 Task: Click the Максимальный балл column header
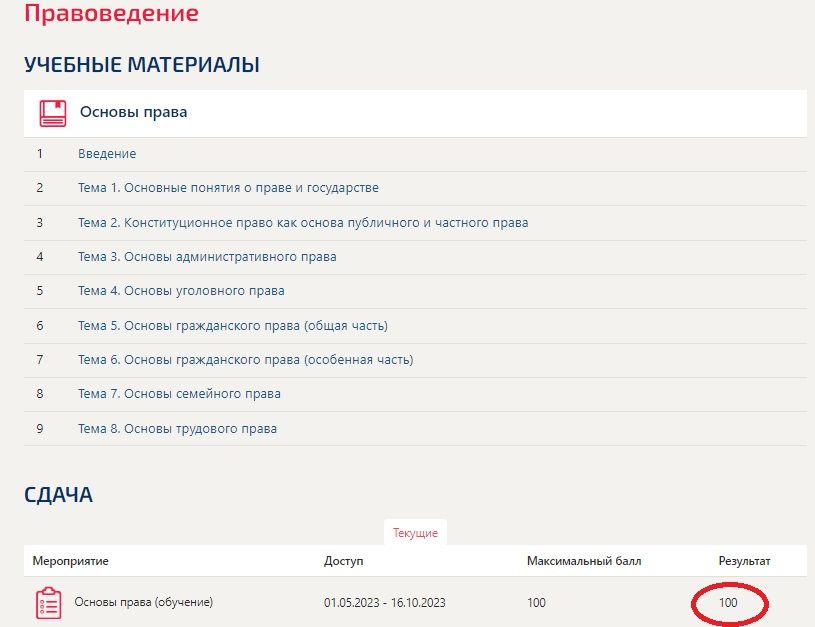(x=584, y=561)
